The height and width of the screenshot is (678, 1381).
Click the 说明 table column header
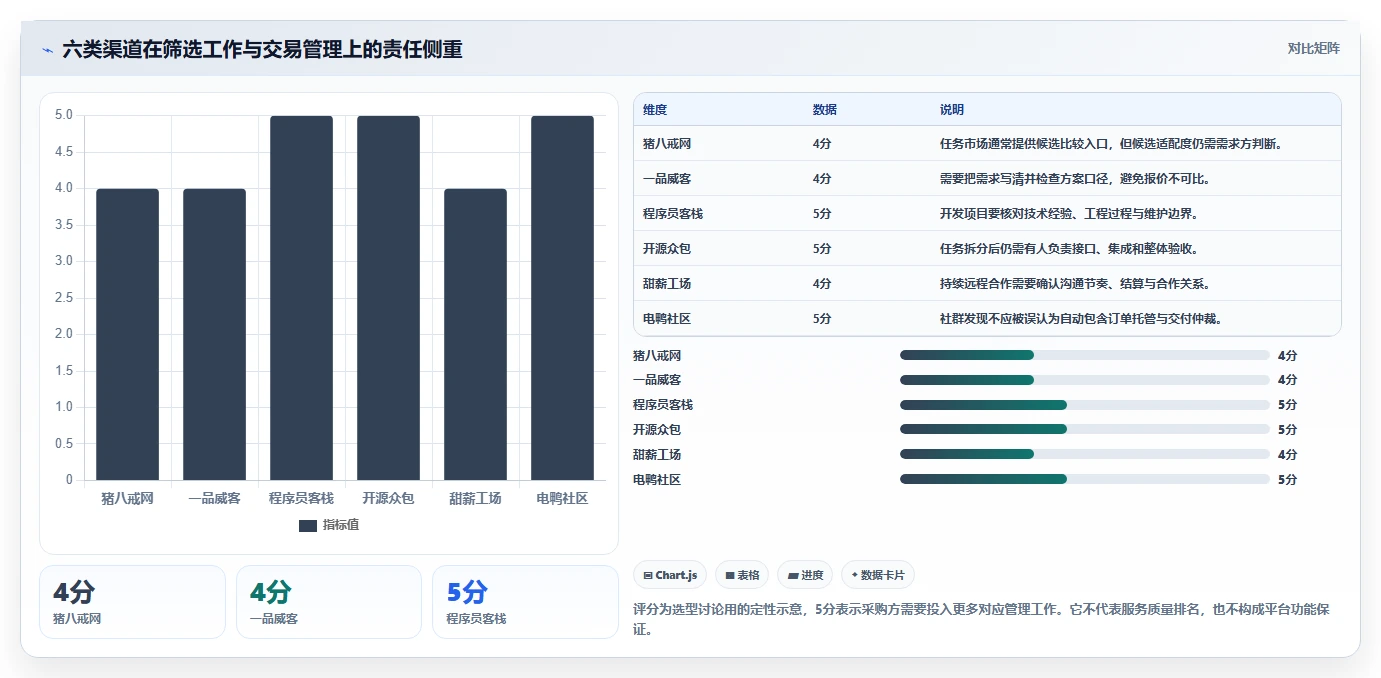[952, 109]
